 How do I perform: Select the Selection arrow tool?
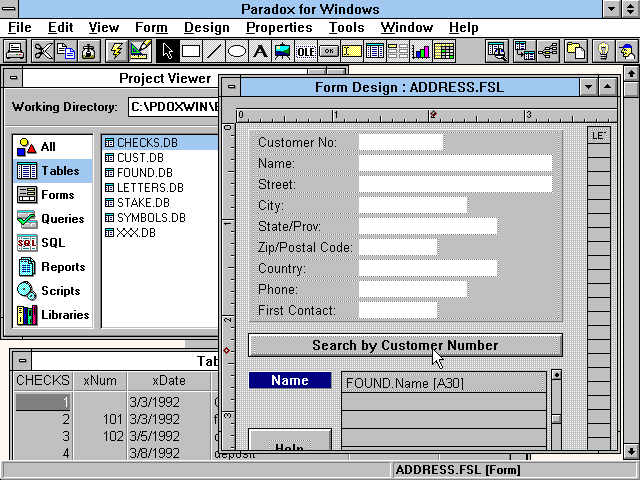click(167, 51)
